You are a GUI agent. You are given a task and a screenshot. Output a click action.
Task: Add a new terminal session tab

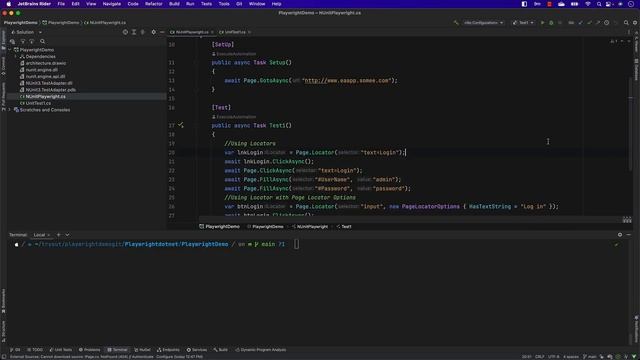(x=58, y=235)
